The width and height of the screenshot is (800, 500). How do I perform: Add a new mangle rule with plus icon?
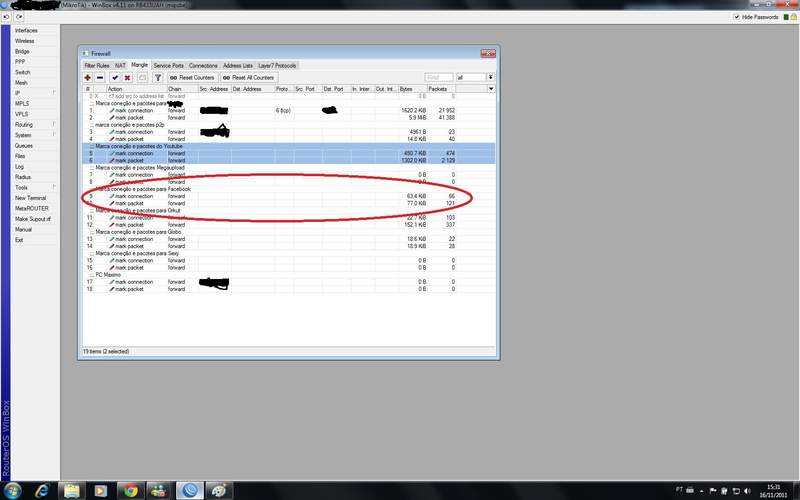click(88, 78)
